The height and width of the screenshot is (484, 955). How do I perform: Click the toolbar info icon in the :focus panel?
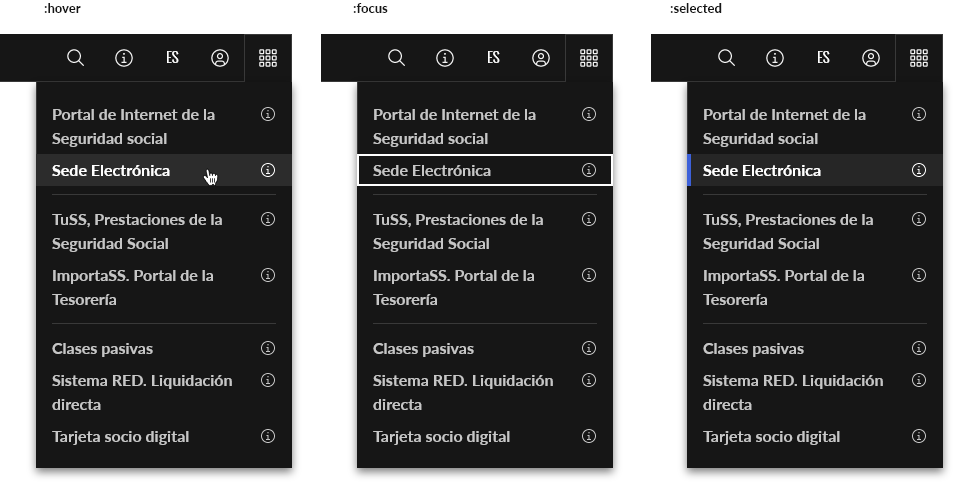[445, 58]
